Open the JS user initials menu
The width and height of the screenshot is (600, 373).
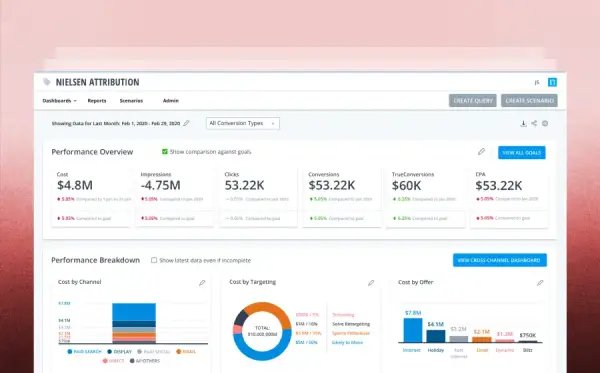pos(537,82)
